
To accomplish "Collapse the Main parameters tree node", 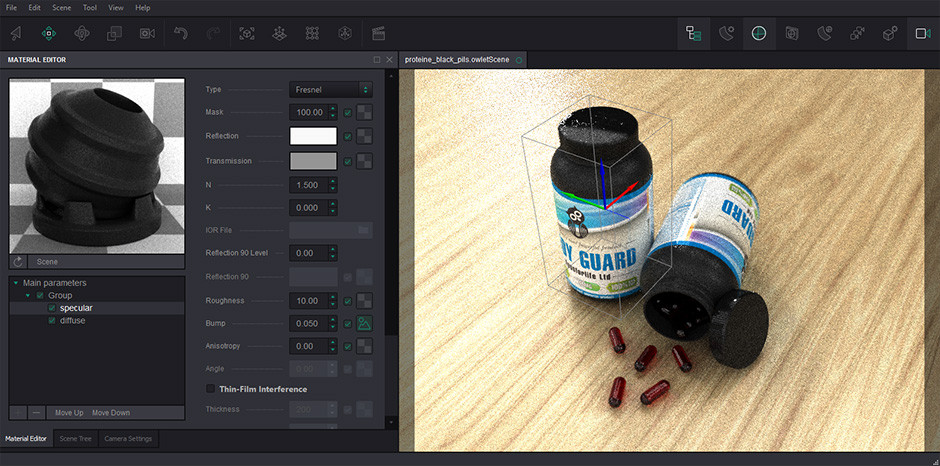I will [x=16, y=282].
